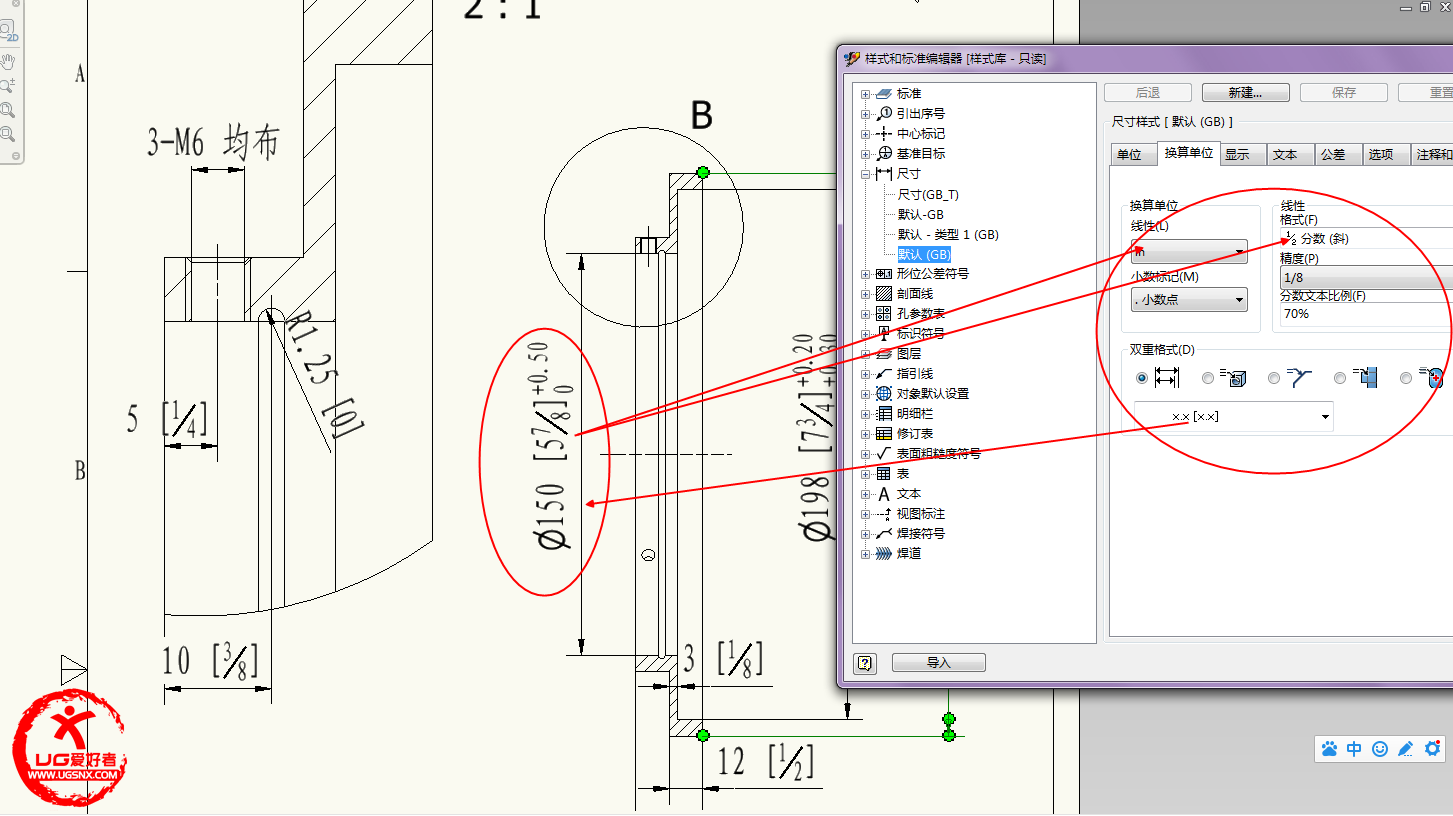Click the 后退 back button
Viewport: 1453px width, 816px height.
click(x=1148, y=92)
